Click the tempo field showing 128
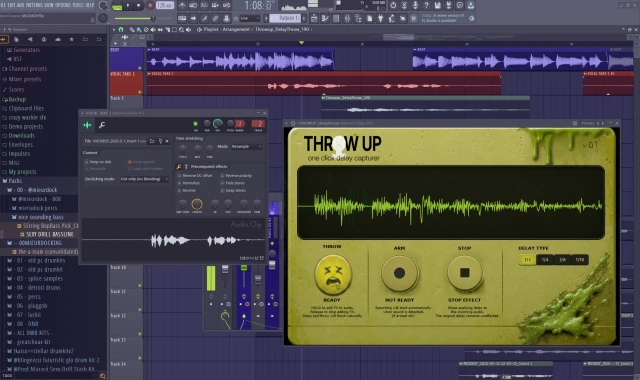The image size is (640, 380). (164, 5)
